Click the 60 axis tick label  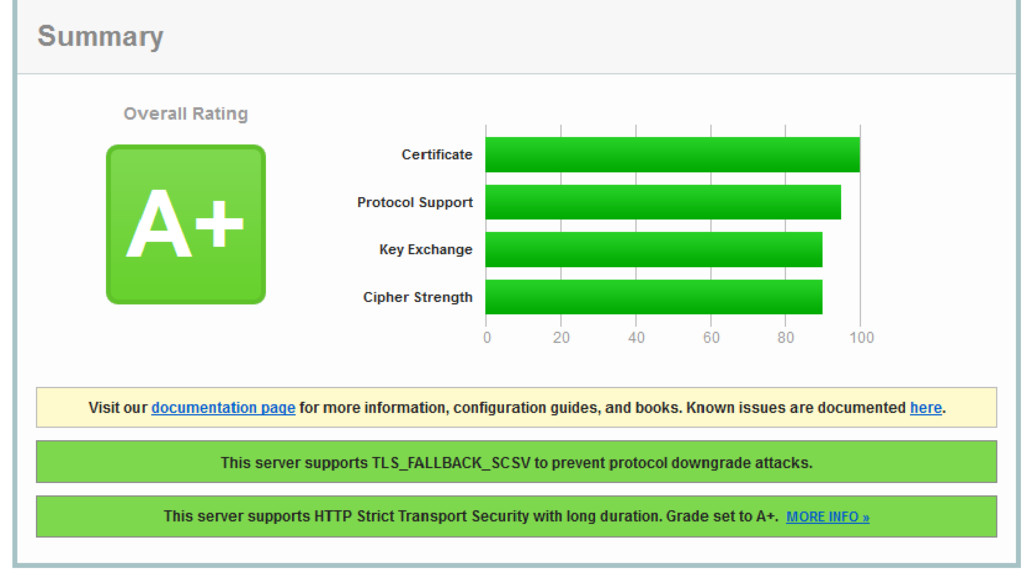[x=711, y=338]
